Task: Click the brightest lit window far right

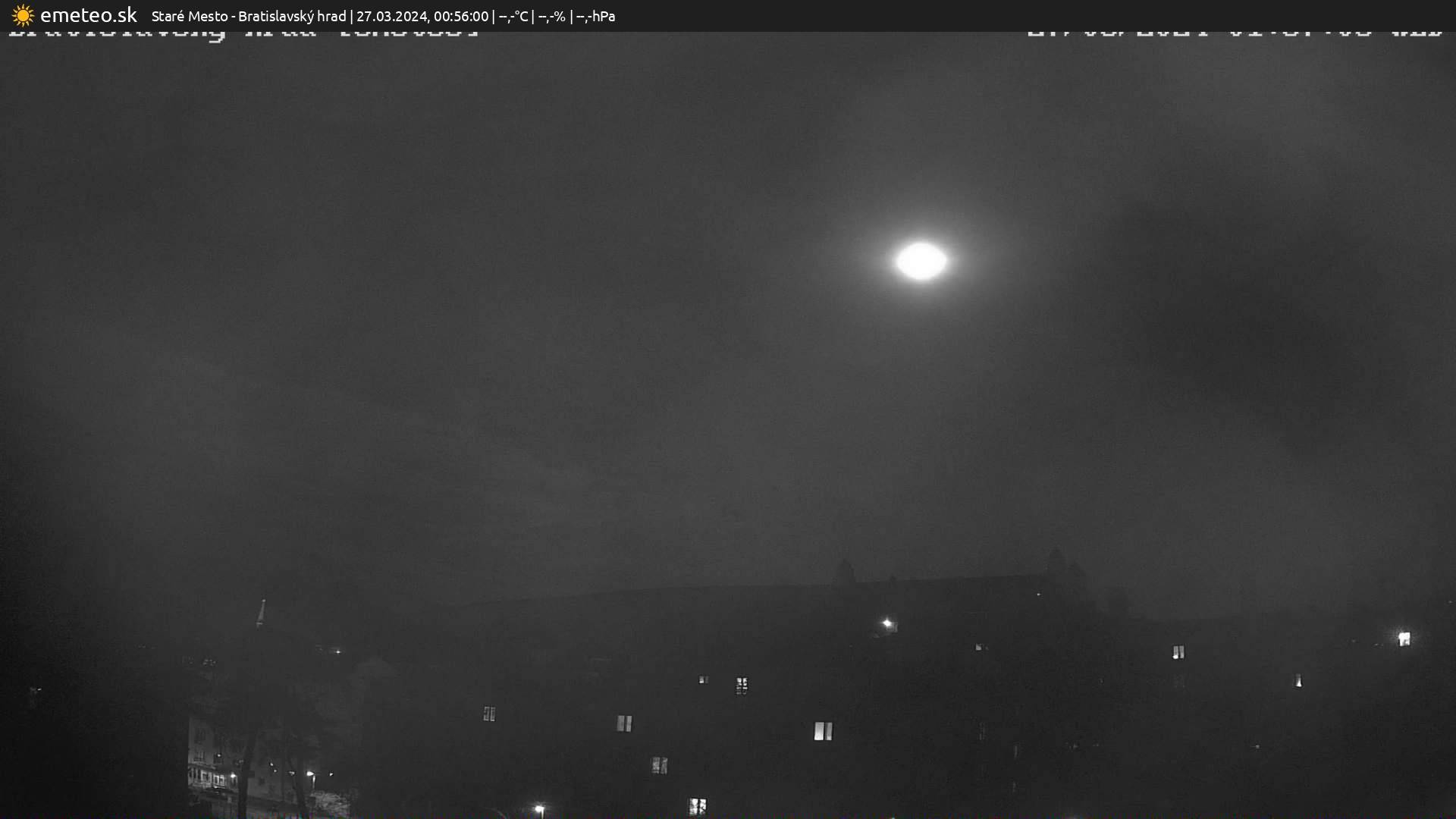Action: click(1404, 639)
